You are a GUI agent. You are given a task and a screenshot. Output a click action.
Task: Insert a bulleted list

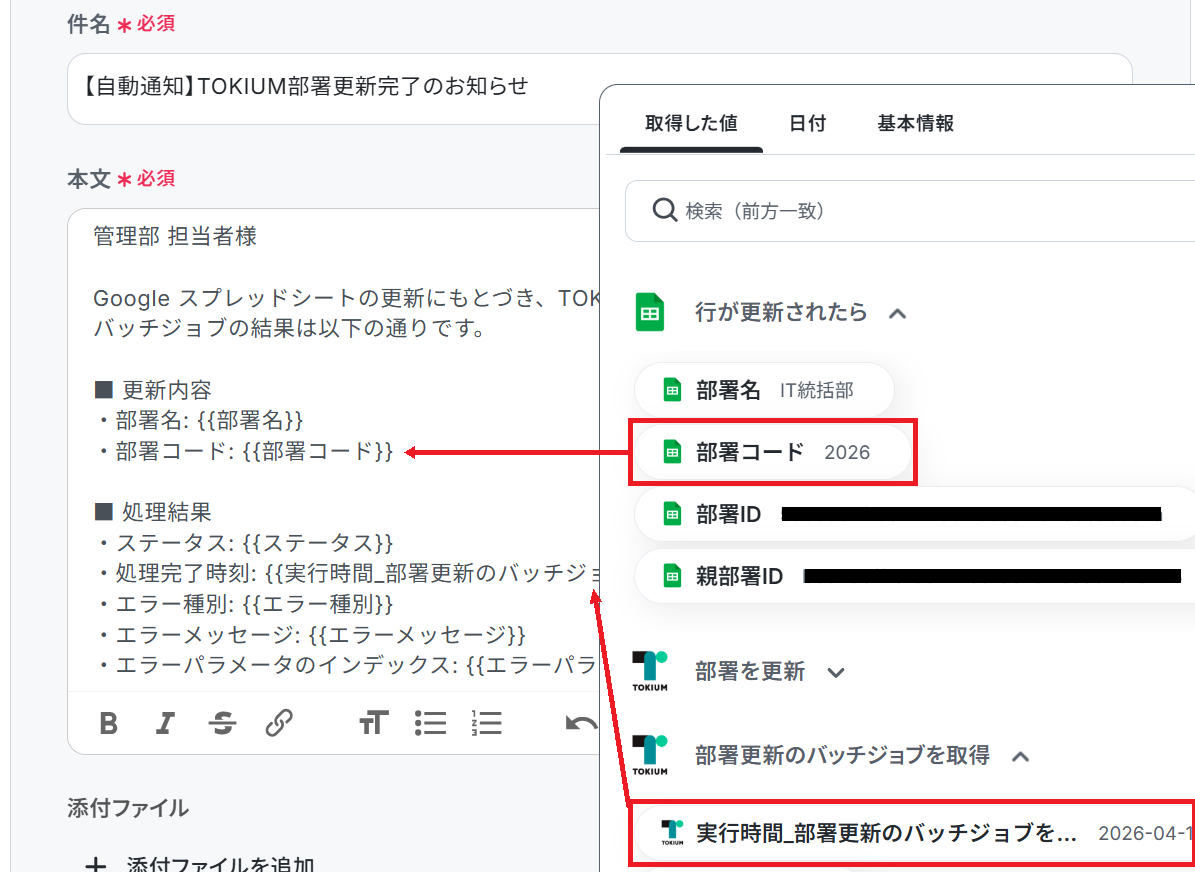431,723
